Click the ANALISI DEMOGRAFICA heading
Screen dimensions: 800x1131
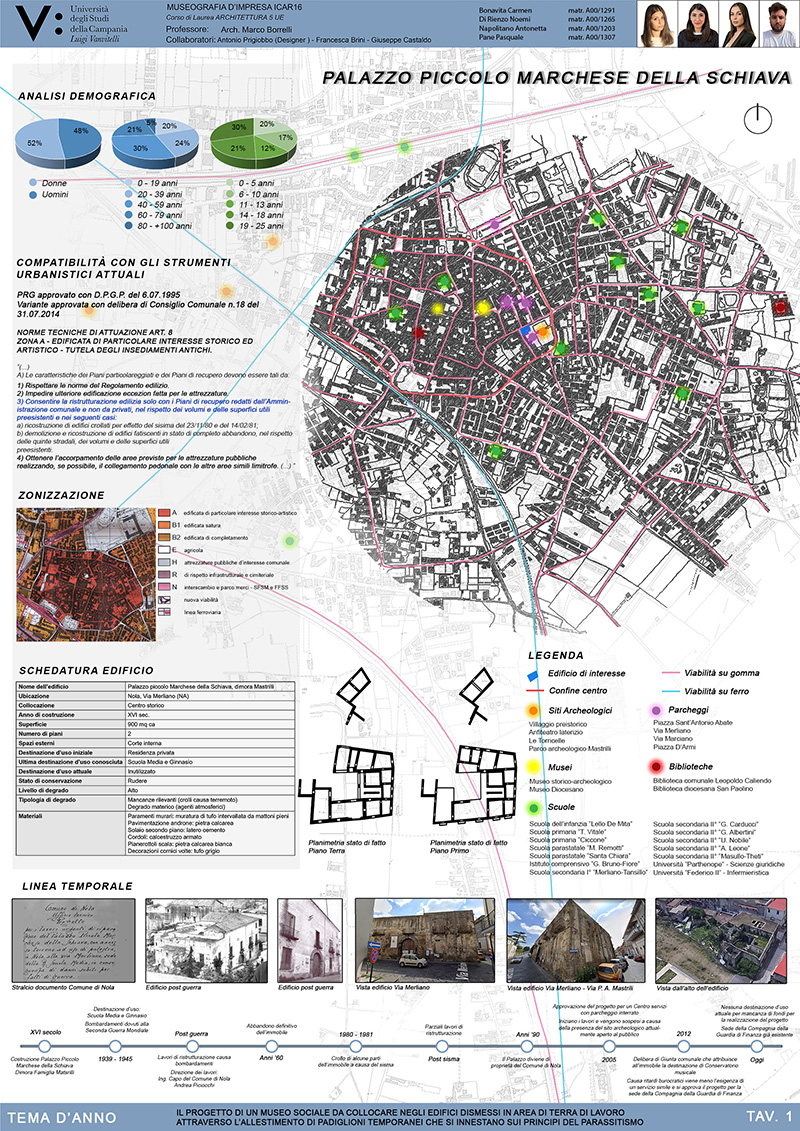point(87,95)
